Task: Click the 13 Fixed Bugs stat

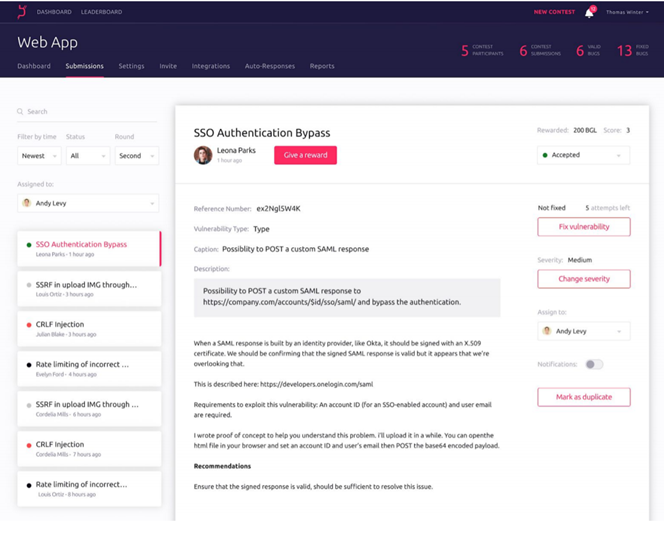Action: [632, 50]
